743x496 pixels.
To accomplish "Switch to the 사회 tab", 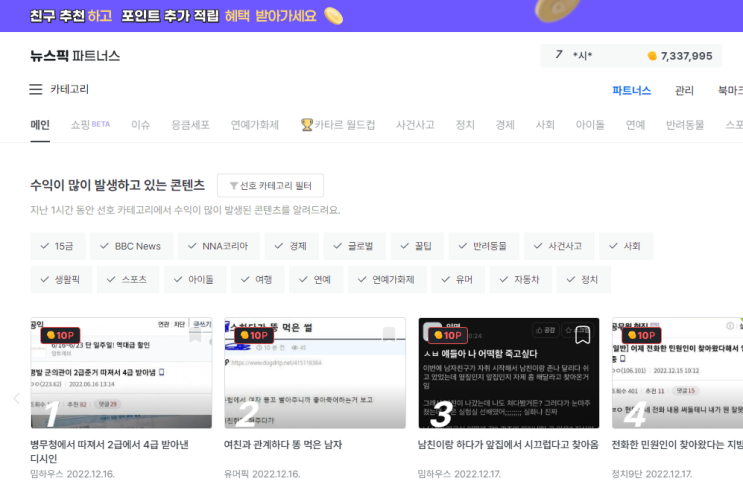I will pyautogui.click(x=545, y=125).
